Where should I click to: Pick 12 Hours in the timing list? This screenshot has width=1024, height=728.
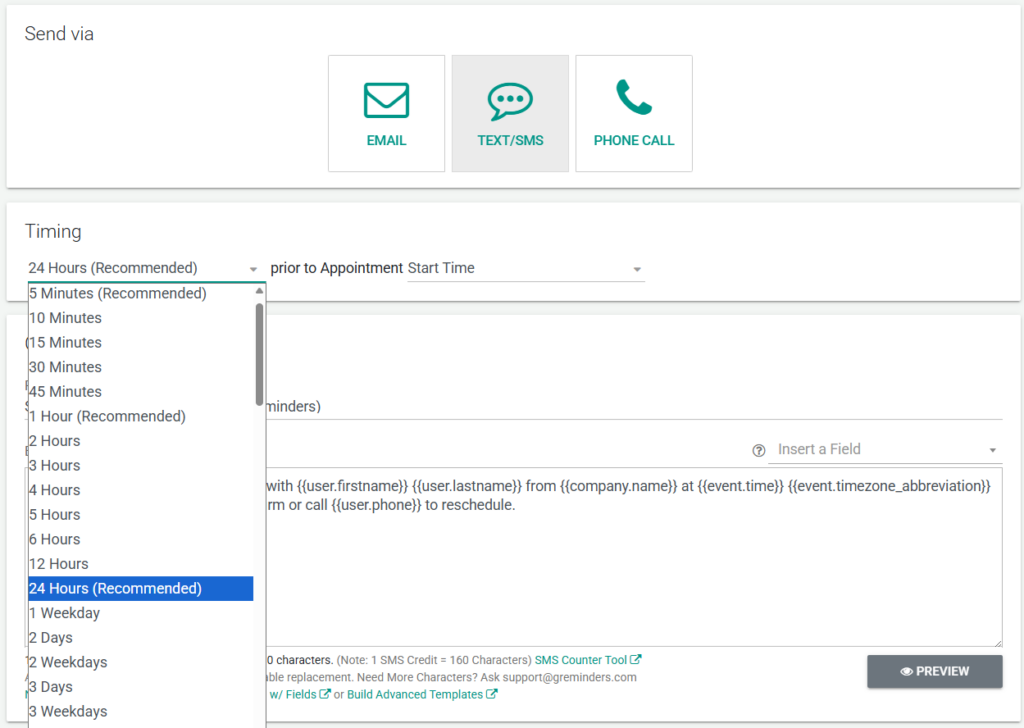(59, 564)
